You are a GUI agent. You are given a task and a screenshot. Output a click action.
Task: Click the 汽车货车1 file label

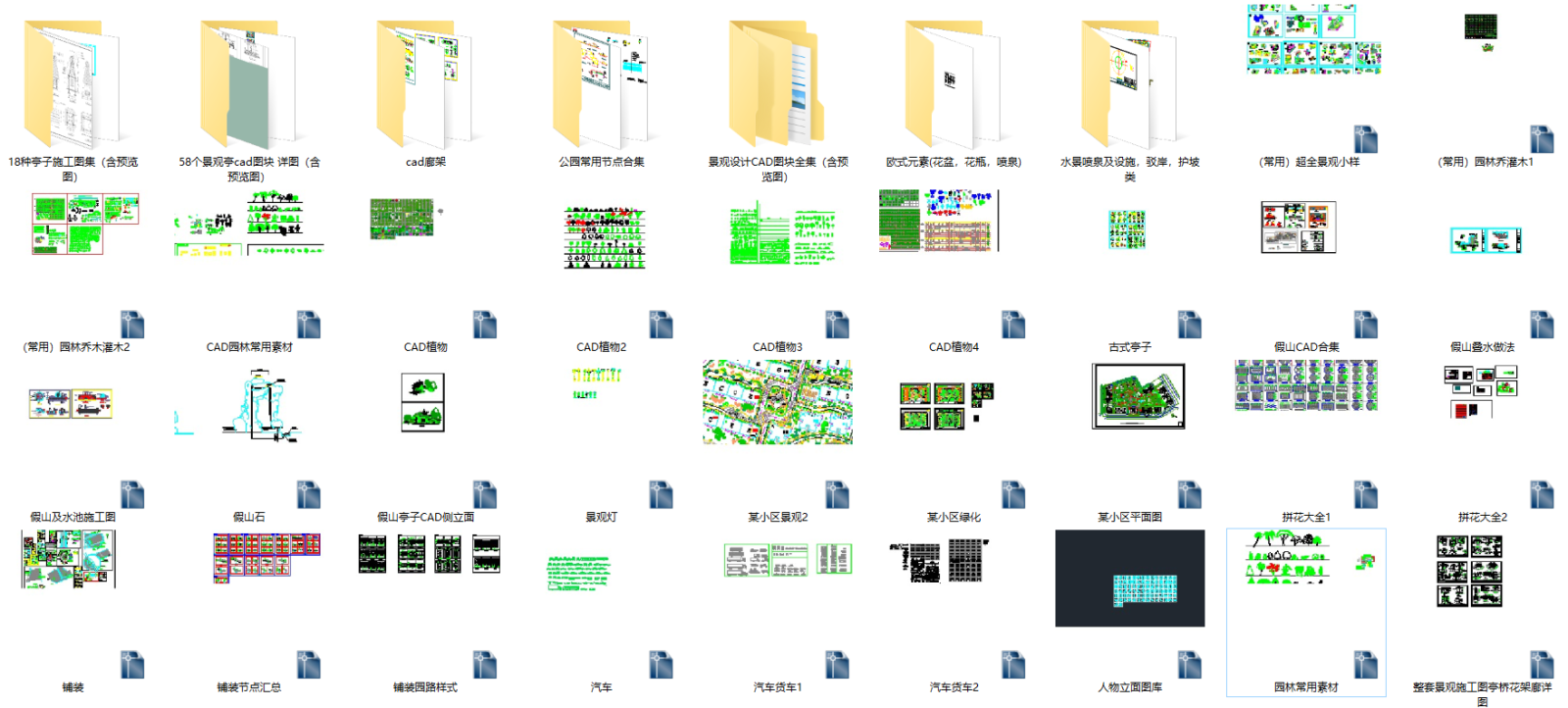[778, 687]
